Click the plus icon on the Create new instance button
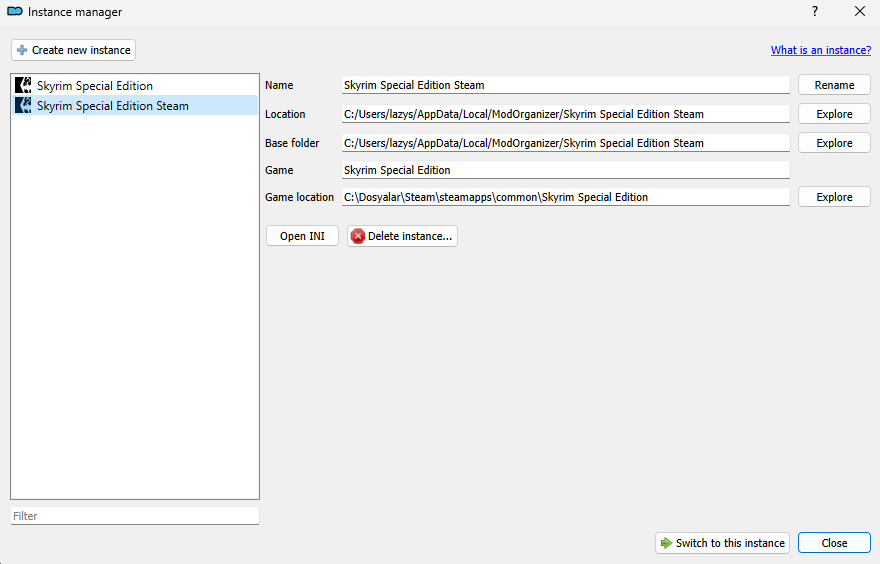Viewport: 880px width, 564px height. 22,50
